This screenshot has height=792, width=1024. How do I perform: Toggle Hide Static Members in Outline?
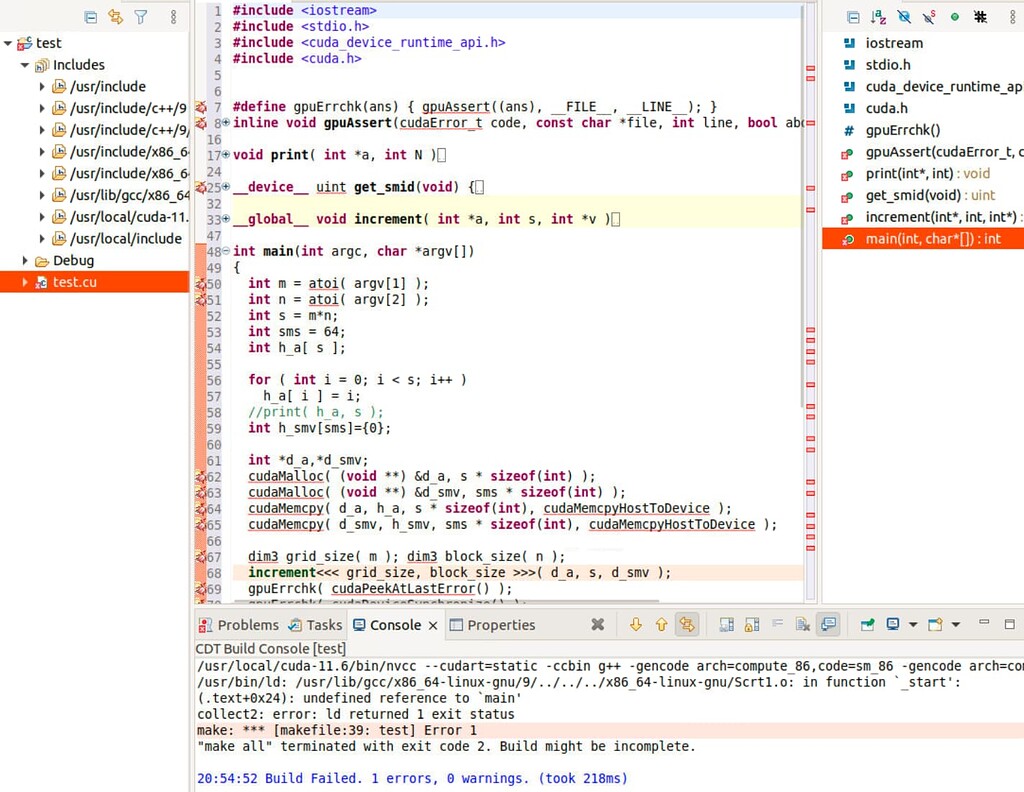(928, 17)
